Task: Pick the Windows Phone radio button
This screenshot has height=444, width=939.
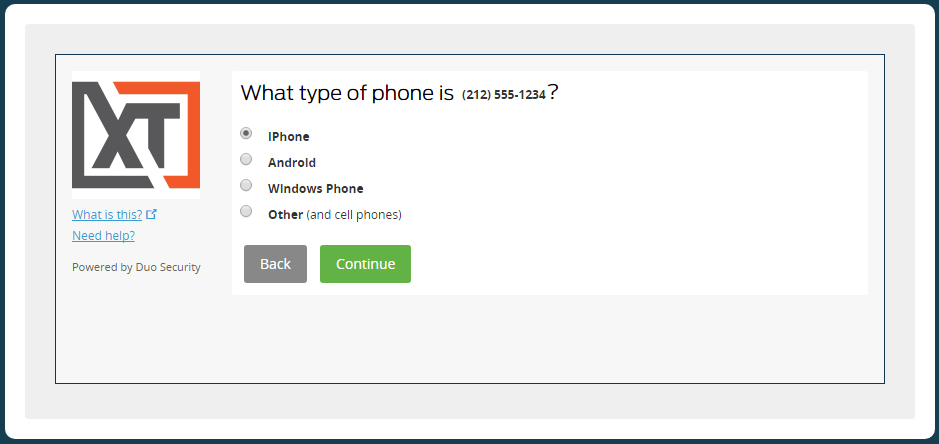Action: click(246, 185)
